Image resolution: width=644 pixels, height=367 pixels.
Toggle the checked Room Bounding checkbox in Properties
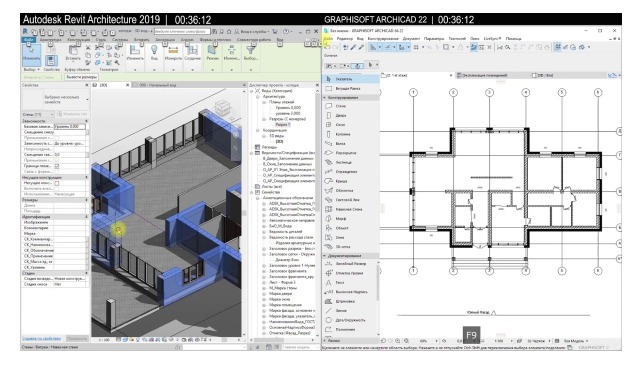(57, 166)
